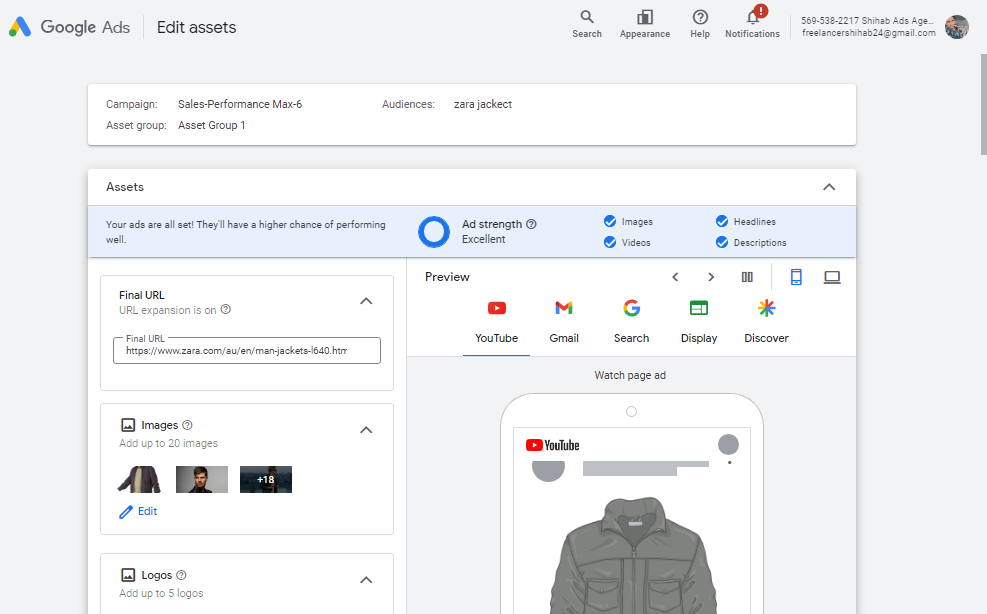Select the Search preview tab
This screenshot has height=614, width=987.
[631, 322]
